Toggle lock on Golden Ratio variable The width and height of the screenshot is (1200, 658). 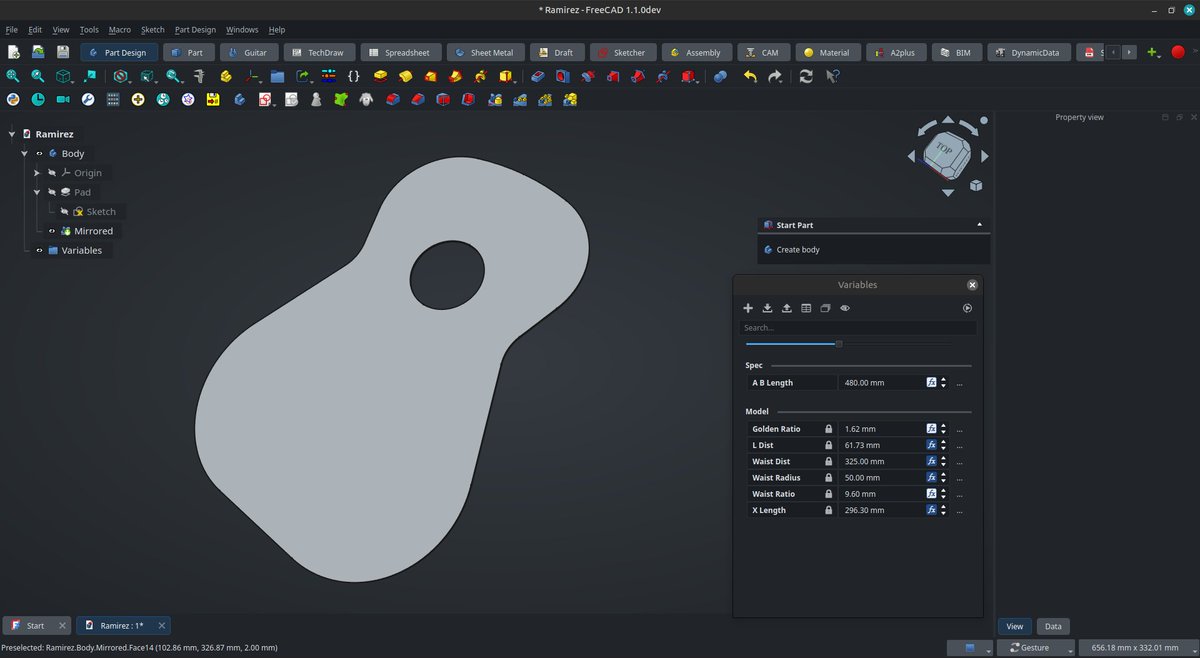coord(828,429)
